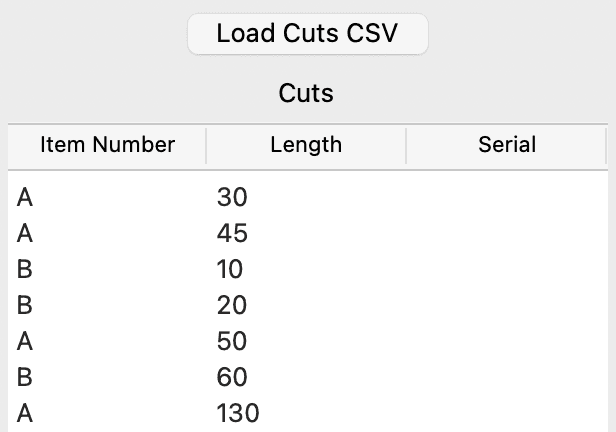Click item B in the length 10 row
This screenshot has height=432, width=616.
tap(25, 270)
